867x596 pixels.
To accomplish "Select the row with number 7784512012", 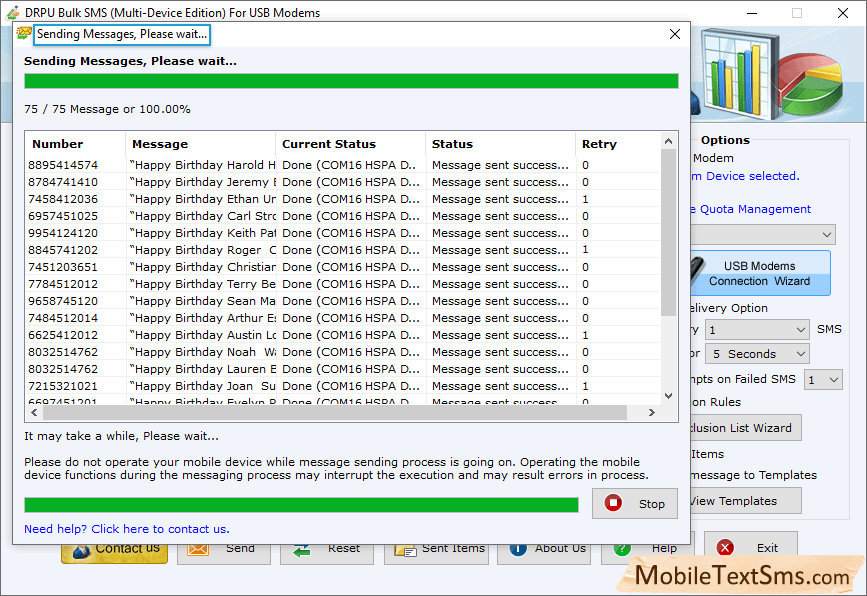I will [343, 284].
